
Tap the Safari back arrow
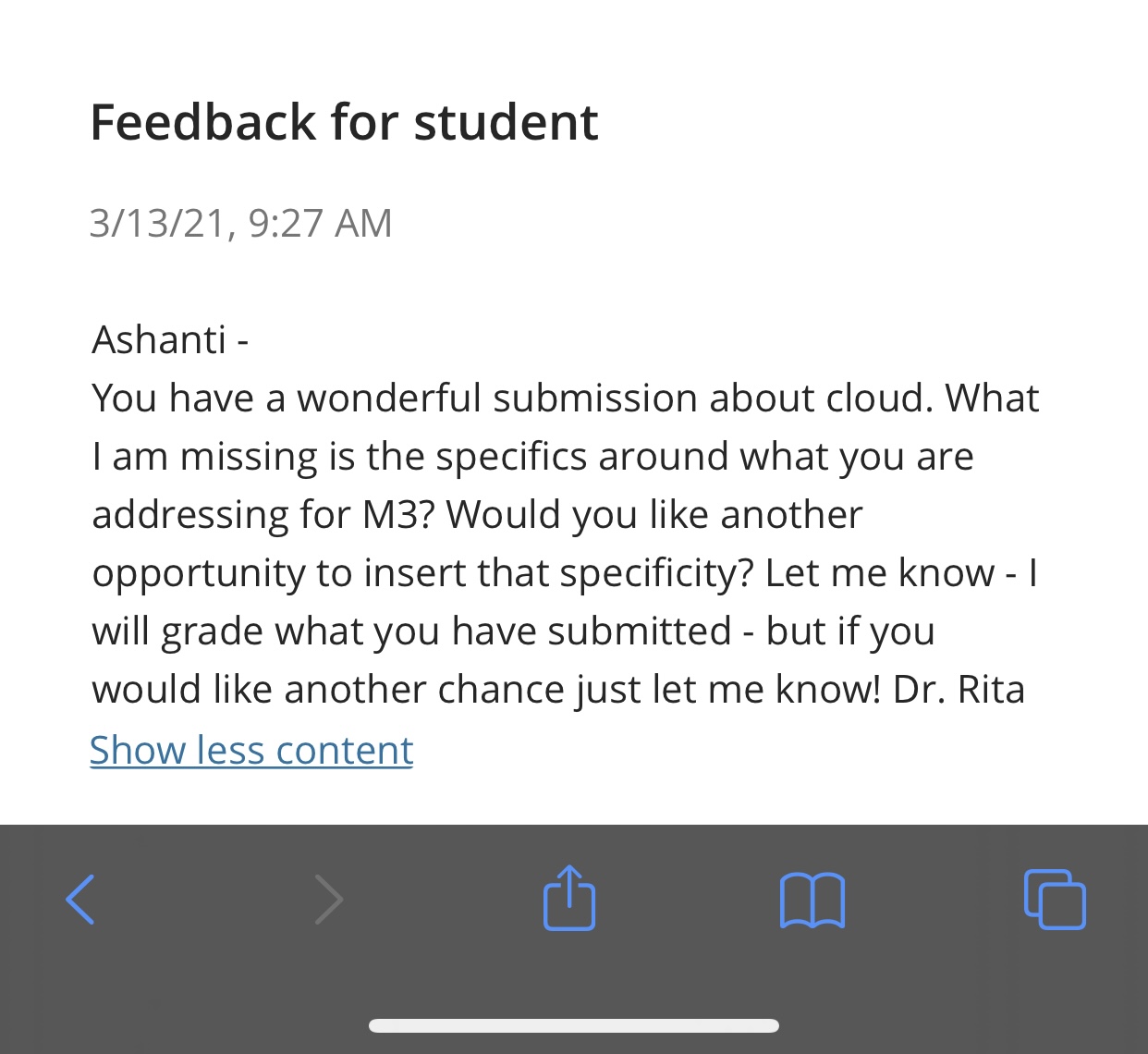point(80,899)
